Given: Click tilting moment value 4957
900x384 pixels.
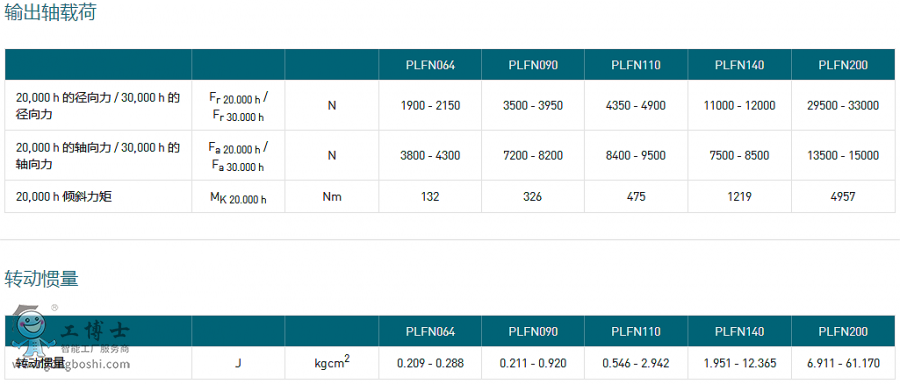Looking at the screenshot, I should tap(843, 197).
